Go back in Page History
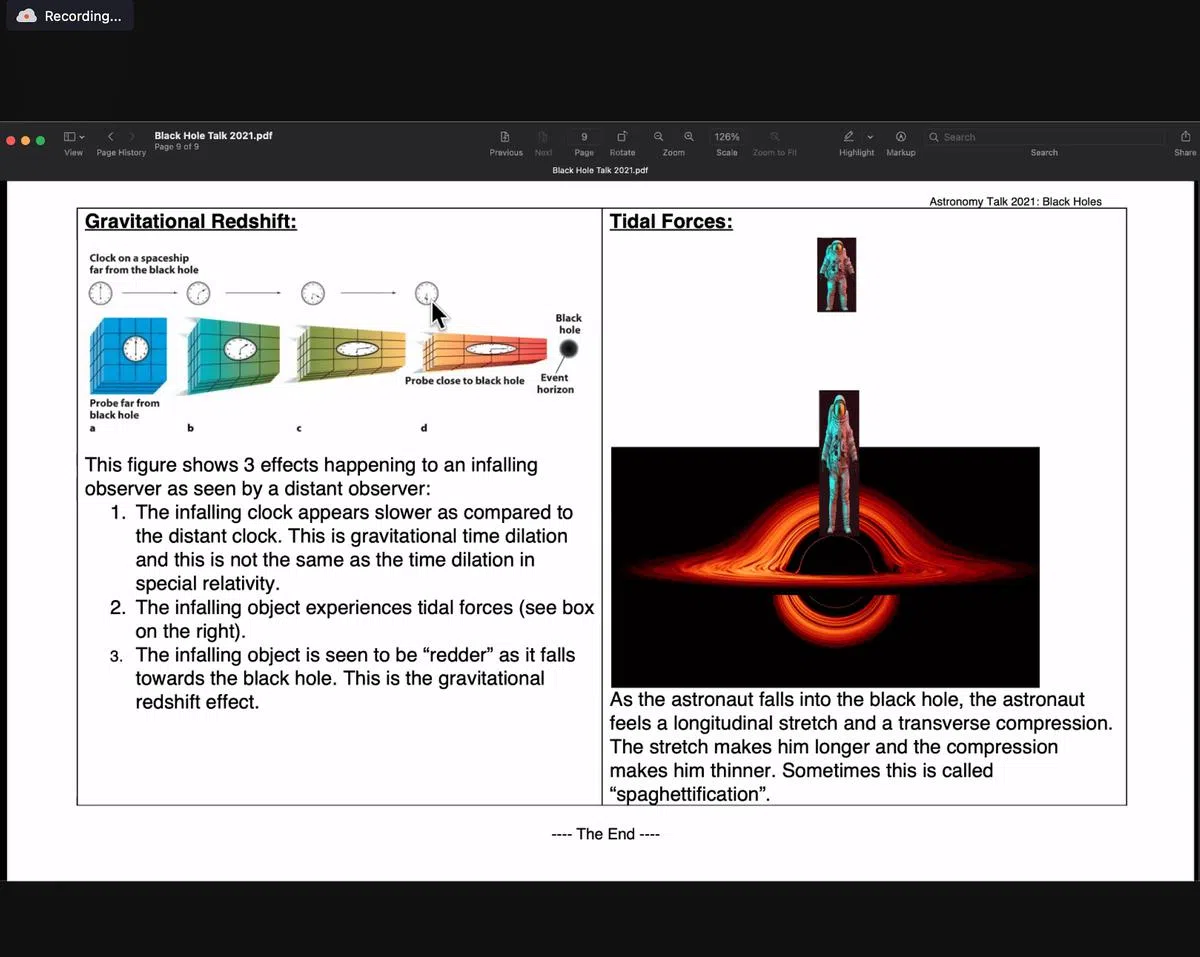This screenshot has width=1200, height=957. coord(111,137)
